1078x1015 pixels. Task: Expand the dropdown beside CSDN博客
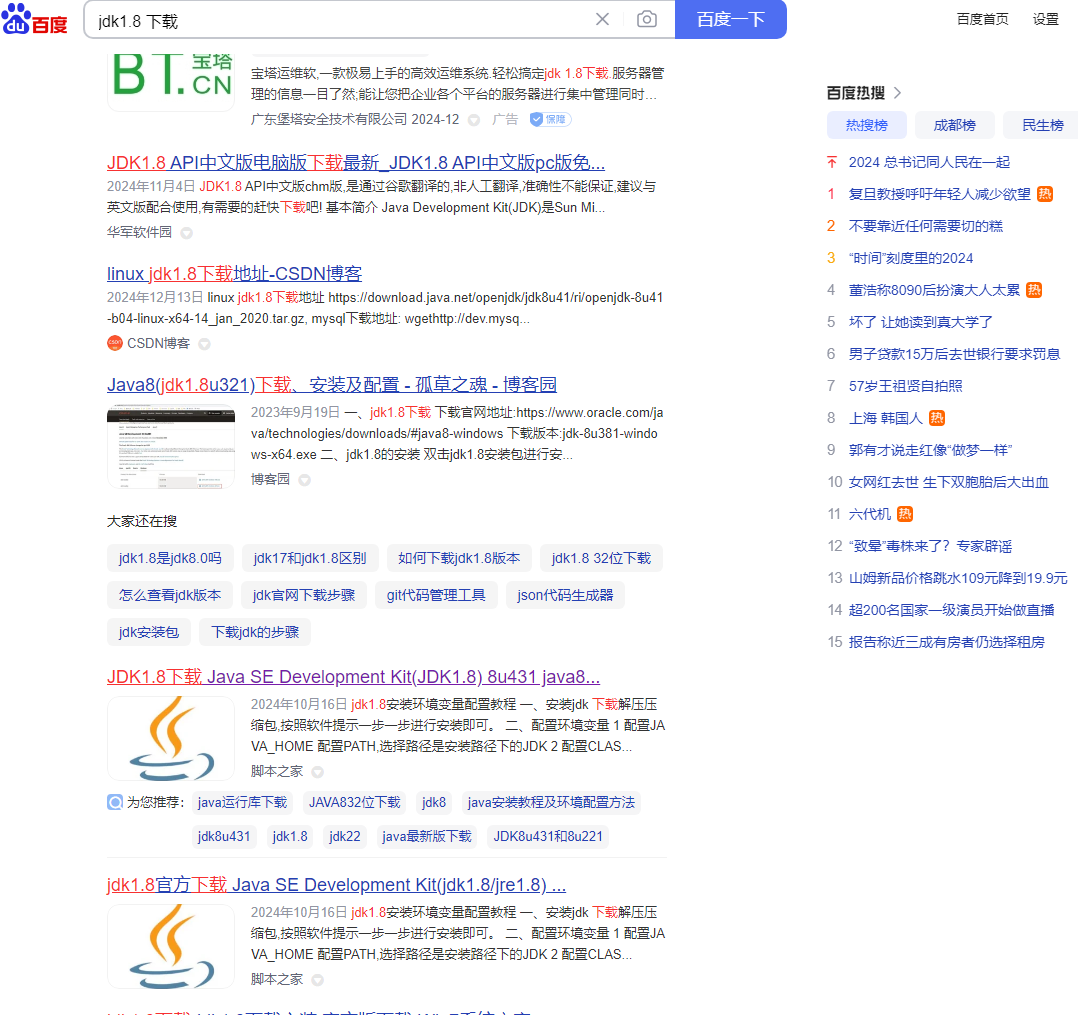click(204, 344)
